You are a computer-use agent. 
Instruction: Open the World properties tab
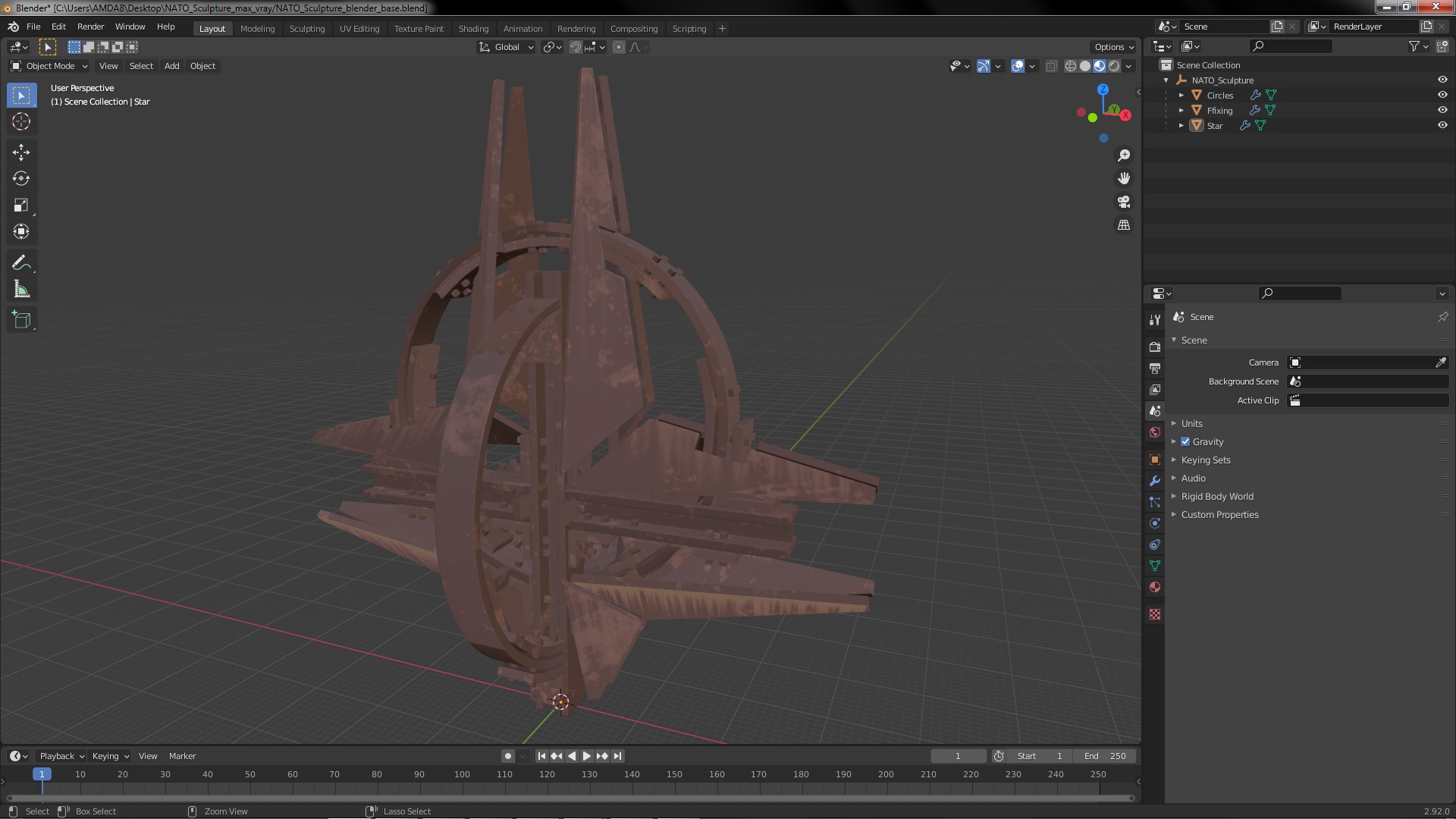point(1155,432)
